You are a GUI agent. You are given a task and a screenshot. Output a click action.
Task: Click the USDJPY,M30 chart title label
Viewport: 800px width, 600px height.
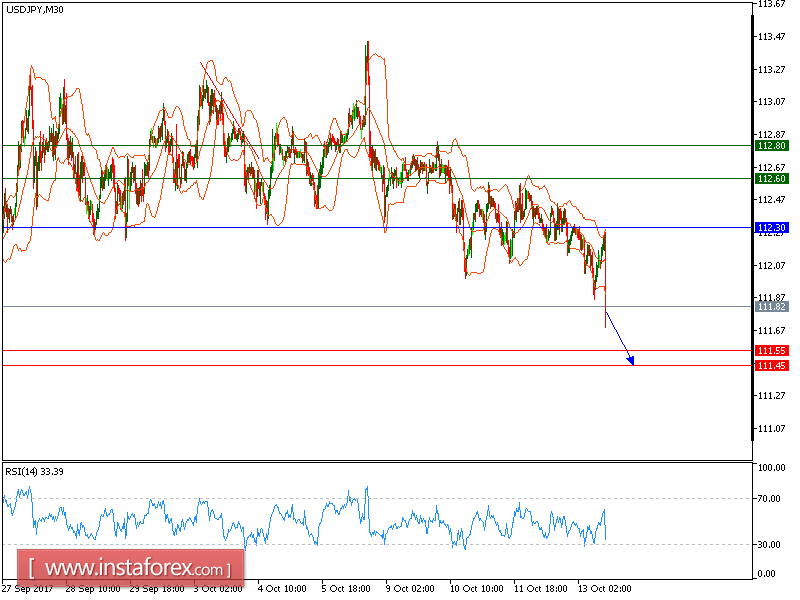(x=35, y=10)
